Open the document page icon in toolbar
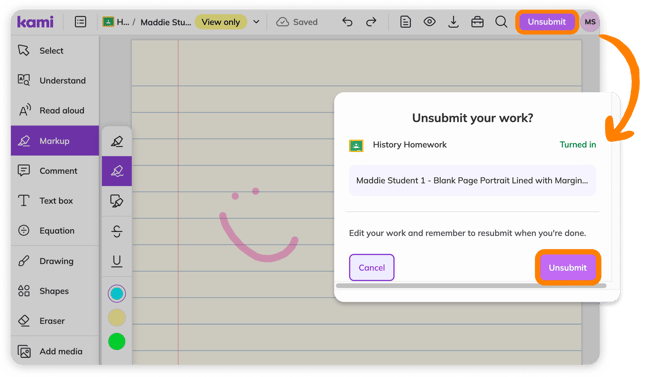The height and width of the screenshot is (377, 670). click(x=406, y=22)
